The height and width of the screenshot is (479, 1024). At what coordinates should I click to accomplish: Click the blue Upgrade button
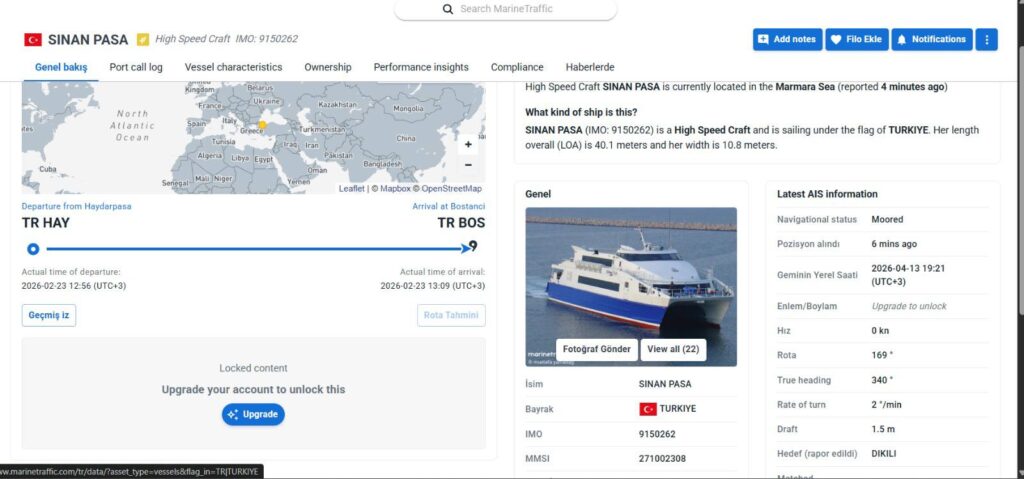point(253,414)
